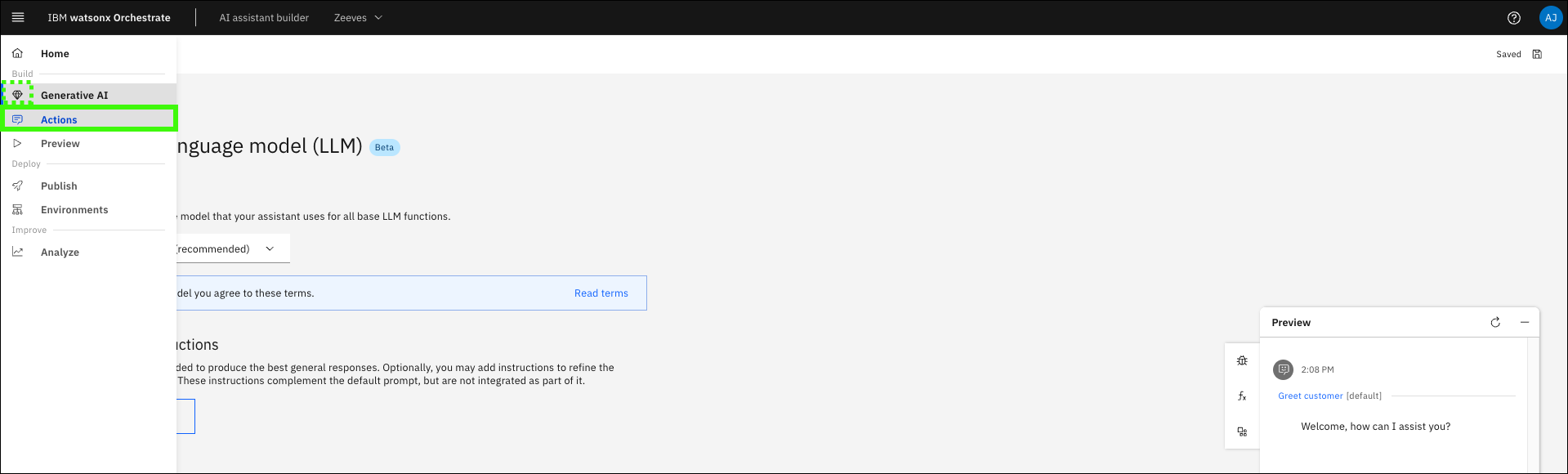Click the extension inspector icon below fx
1568x474 pixels.
[x=1242, y=432]
